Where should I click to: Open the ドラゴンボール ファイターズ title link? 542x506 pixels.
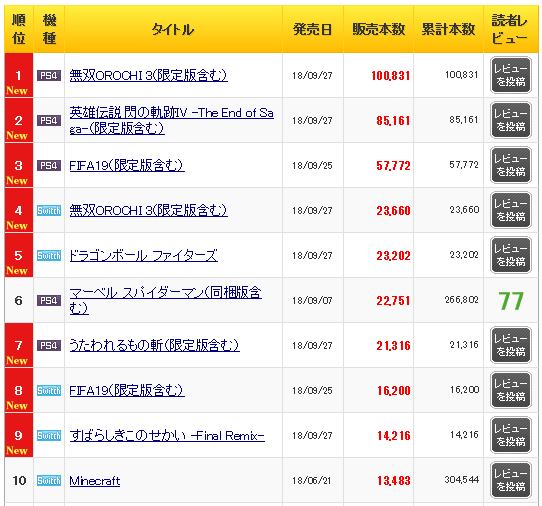pyautogui.click(x=143, y=255)
